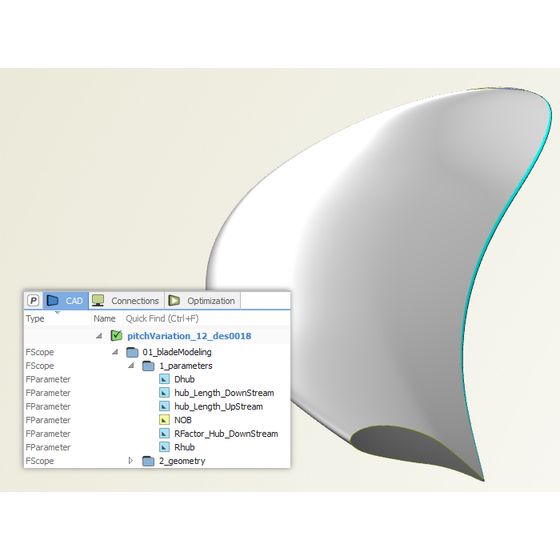This screenshot has width=560, height=560.
Task: Click FScope type beside 01_bladeModeling
Action: click(x=40, y=352)
